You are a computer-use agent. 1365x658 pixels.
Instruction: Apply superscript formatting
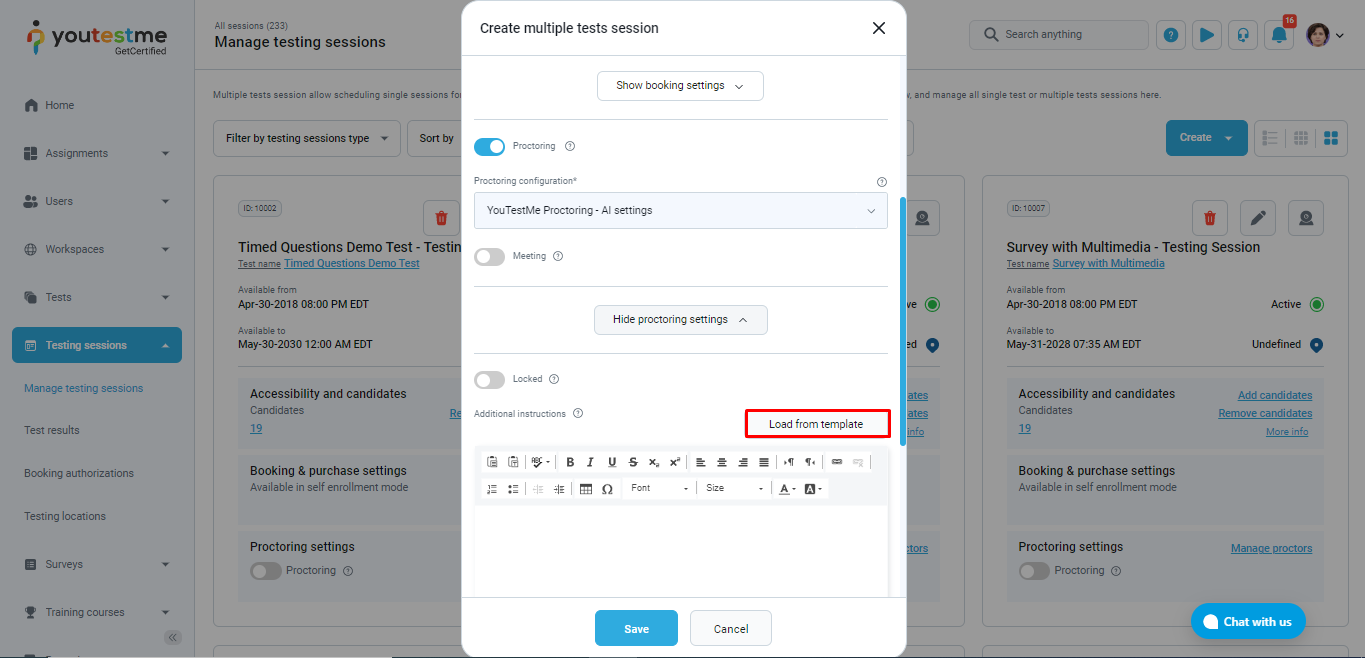(675, 462)
